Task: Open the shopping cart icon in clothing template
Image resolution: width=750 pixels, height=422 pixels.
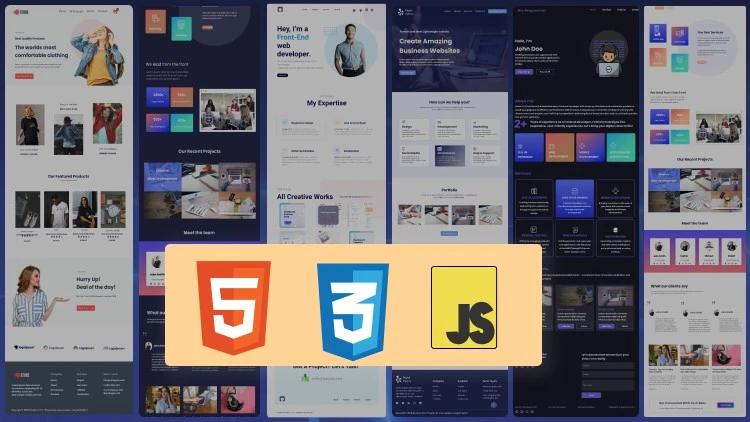Action: click(x=116, y=11)
